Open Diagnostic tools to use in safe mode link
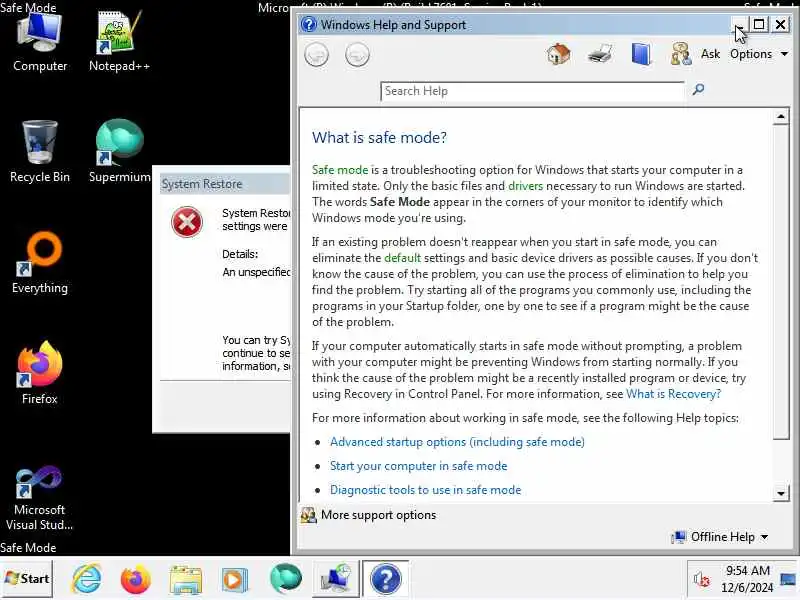Screen dimensions: 800x600 (x=426, y=490)
